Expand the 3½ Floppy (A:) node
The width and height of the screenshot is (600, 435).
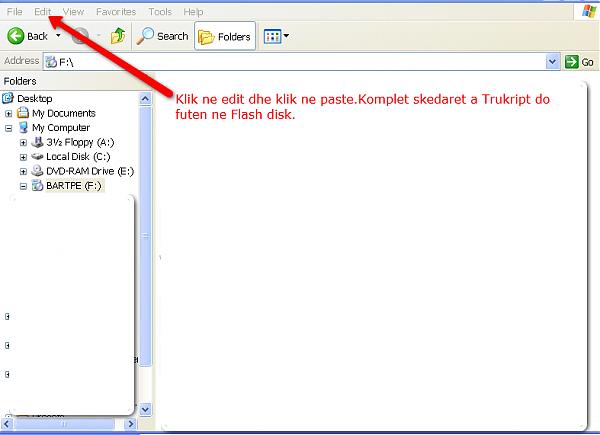click(23, 143)
